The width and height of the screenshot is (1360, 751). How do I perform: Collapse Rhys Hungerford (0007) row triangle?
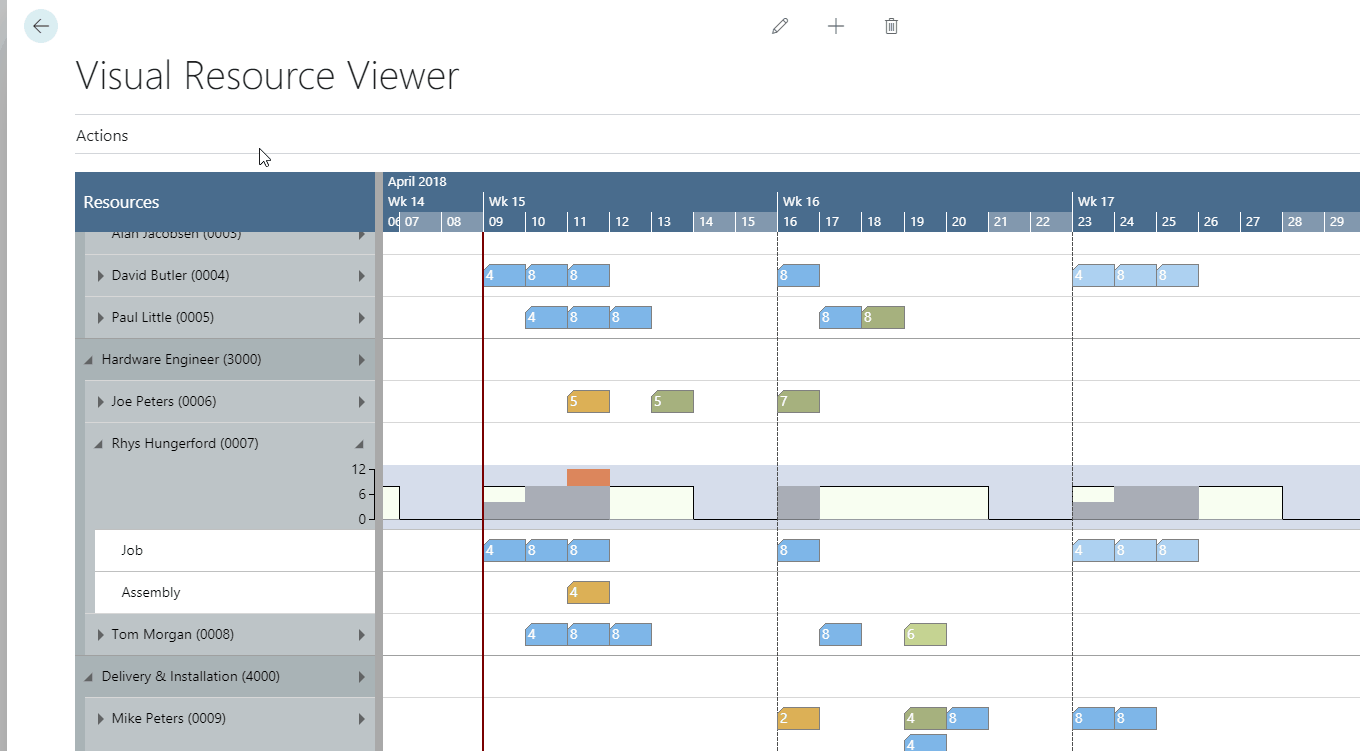[x=100, y=444]
